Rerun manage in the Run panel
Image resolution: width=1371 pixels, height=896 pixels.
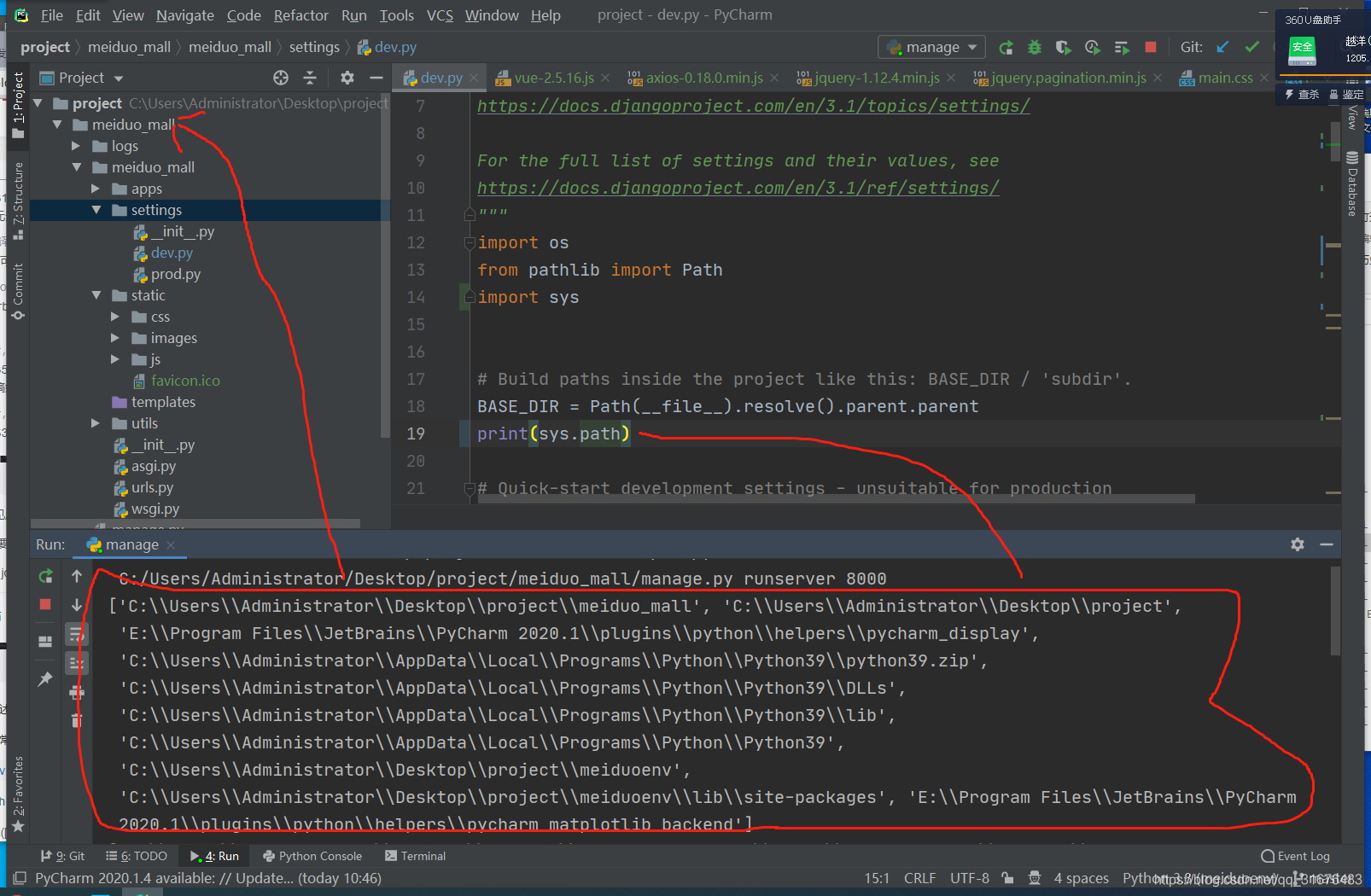click(x=45, y=577)
